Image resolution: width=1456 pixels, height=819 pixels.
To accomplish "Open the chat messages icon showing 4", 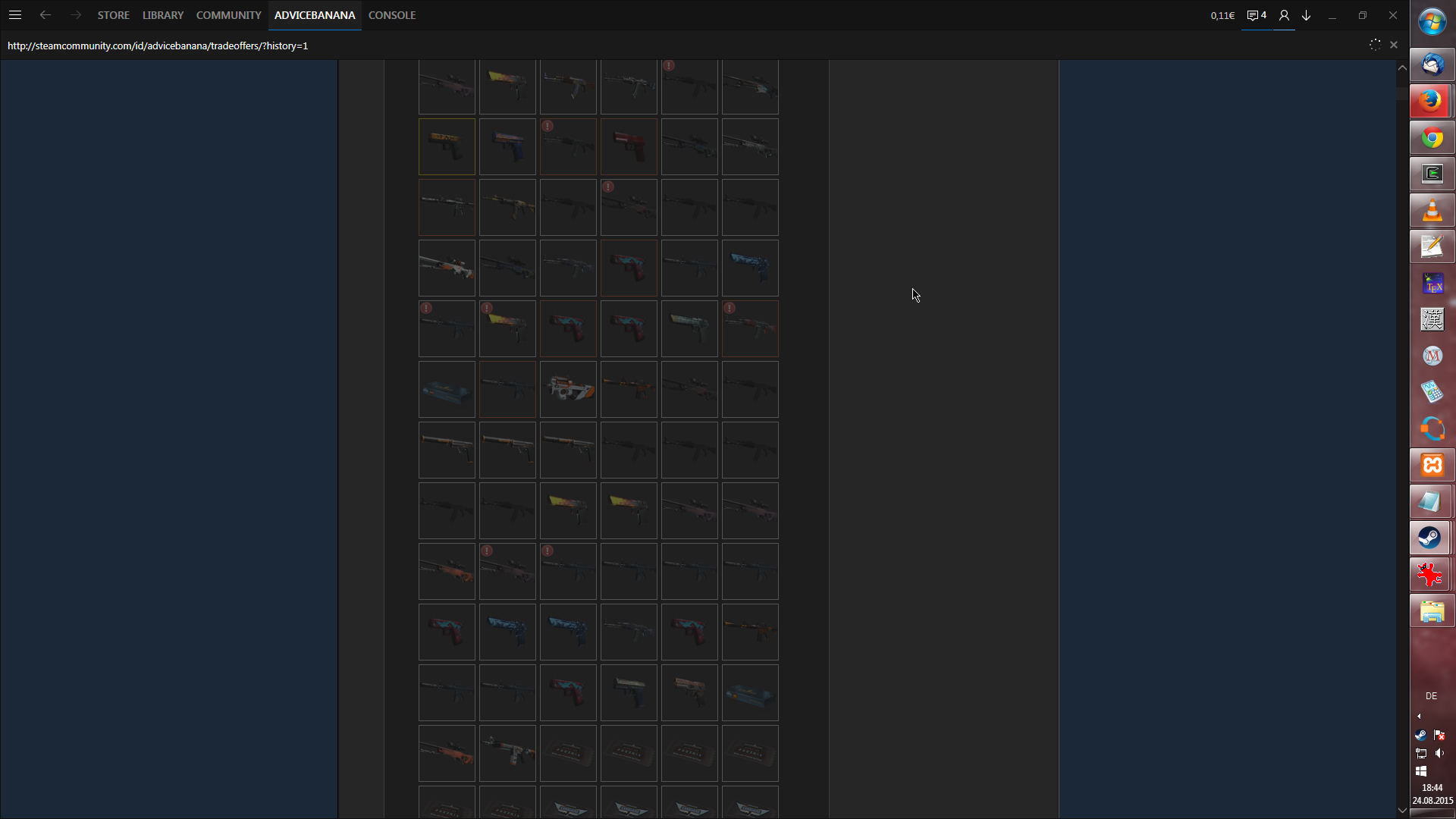I will (x=1257, y=15).
